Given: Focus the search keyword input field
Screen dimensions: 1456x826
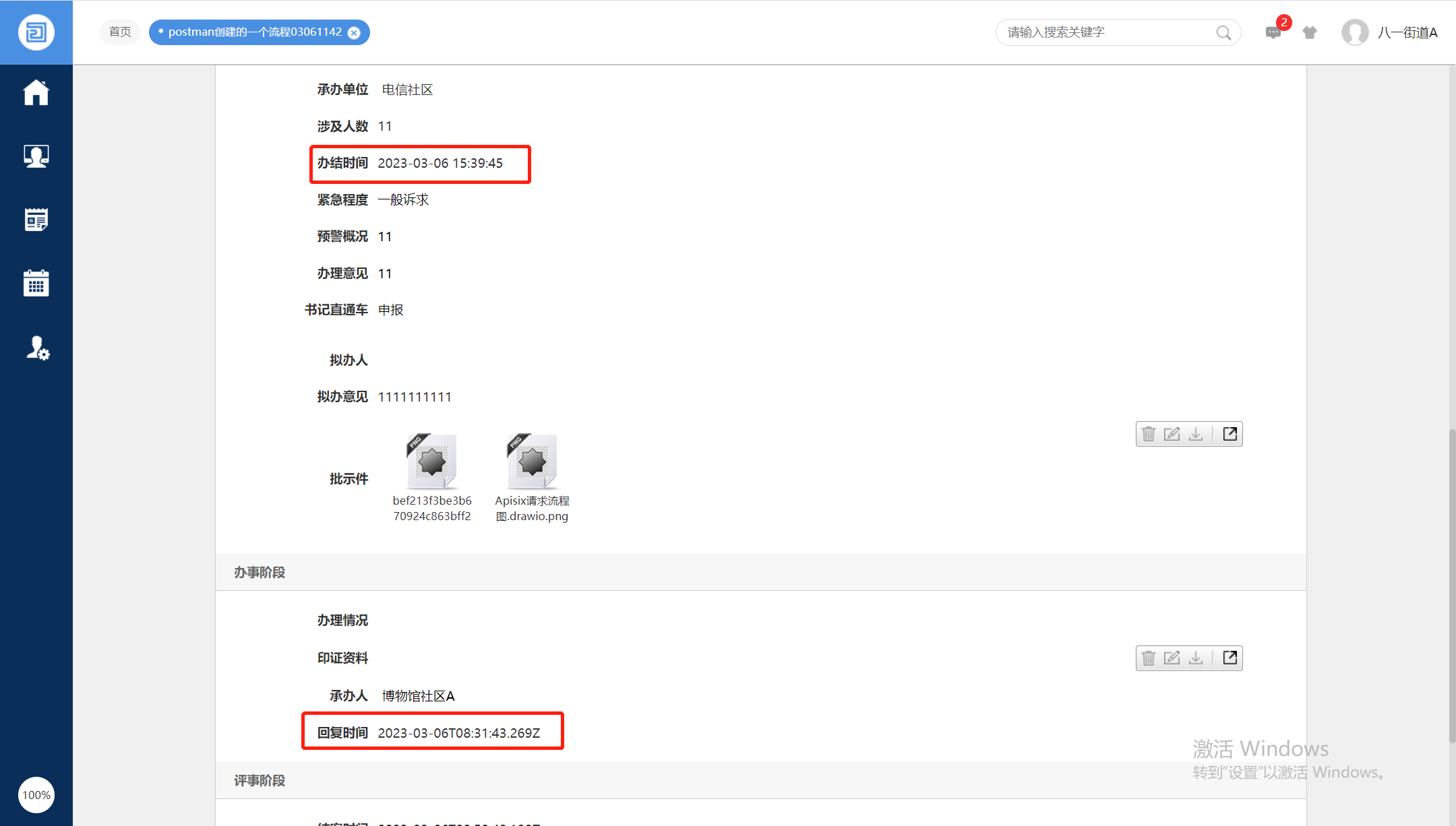Looking at the screenshot, I should (x=1105, y=32).
